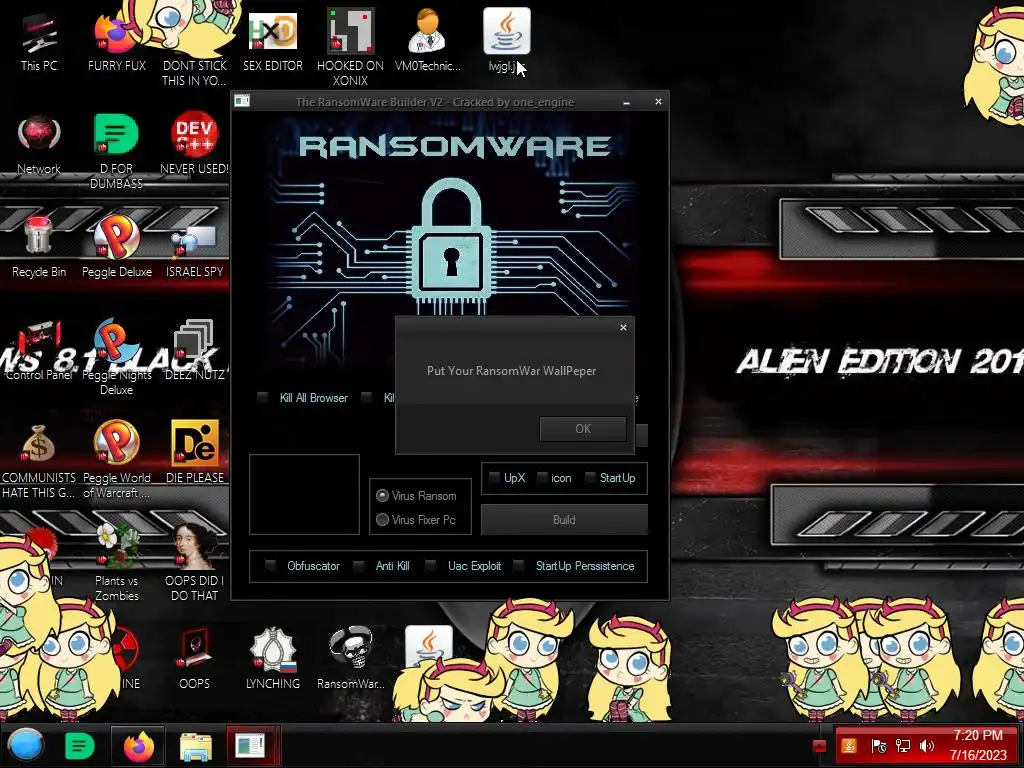Show hidden tray icons with the red arrow
Viewport: 1024px width, 768px height.
click(x=820, y=746)
